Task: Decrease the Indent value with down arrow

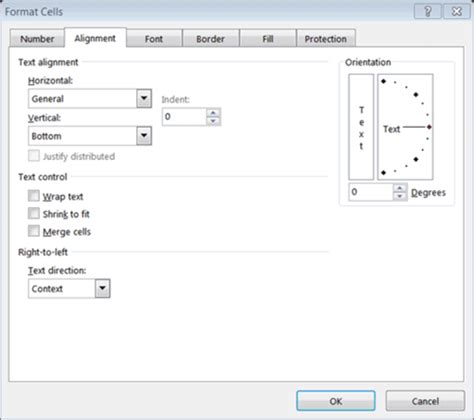Action: pos(213,121)
